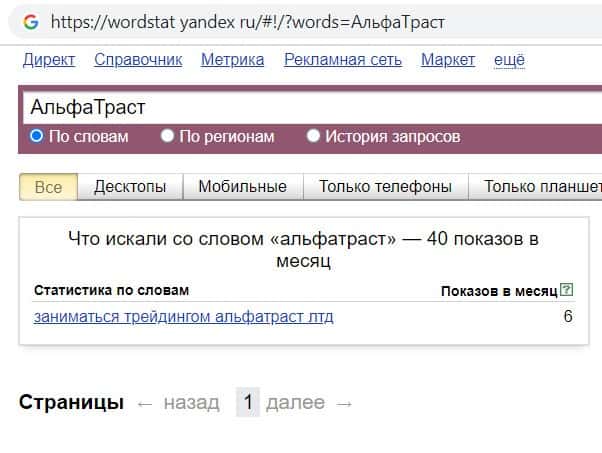
Task: Click page number 1 in pagination
Action: (248, 402)
